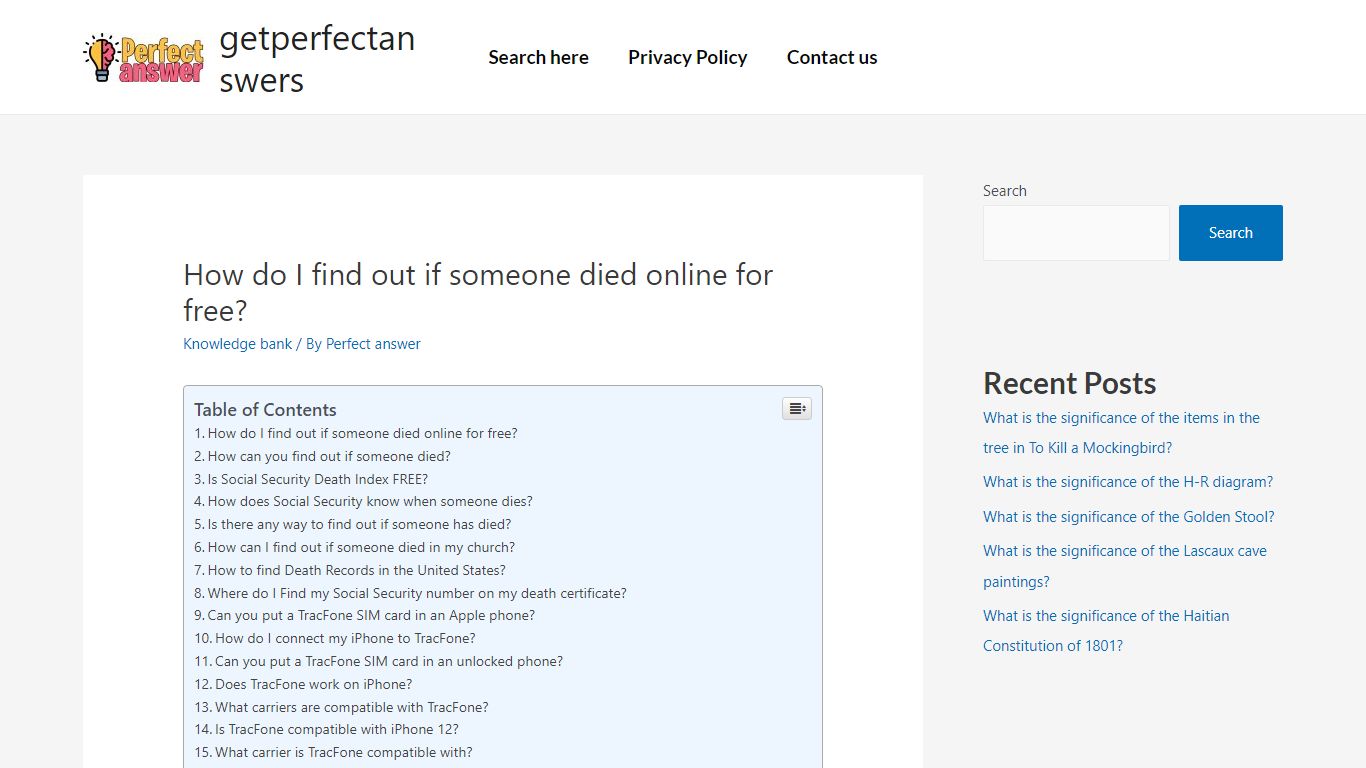Click the blue Search button
This screenshot has height=768, width=1366.
1231,233
